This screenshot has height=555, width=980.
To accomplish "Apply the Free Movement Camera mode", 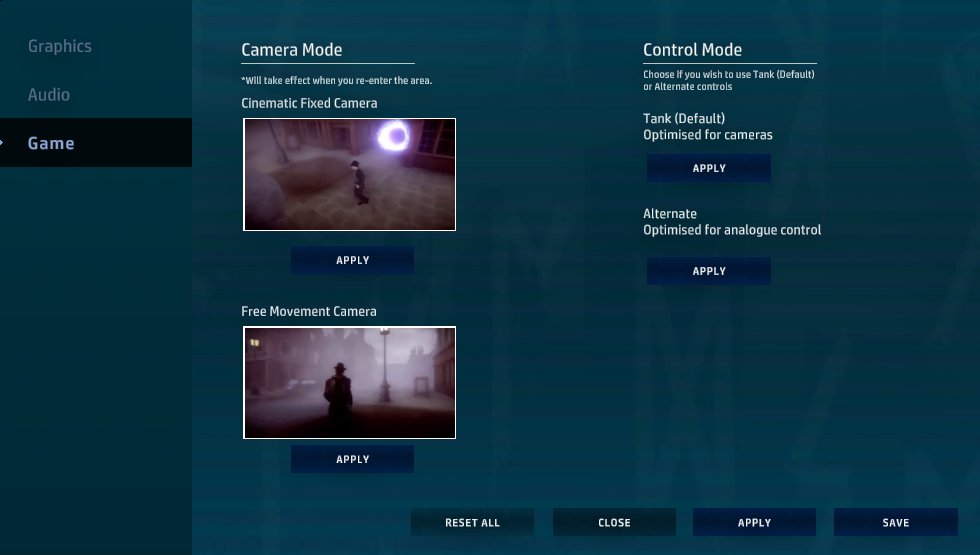I will (x=352, y=459).
